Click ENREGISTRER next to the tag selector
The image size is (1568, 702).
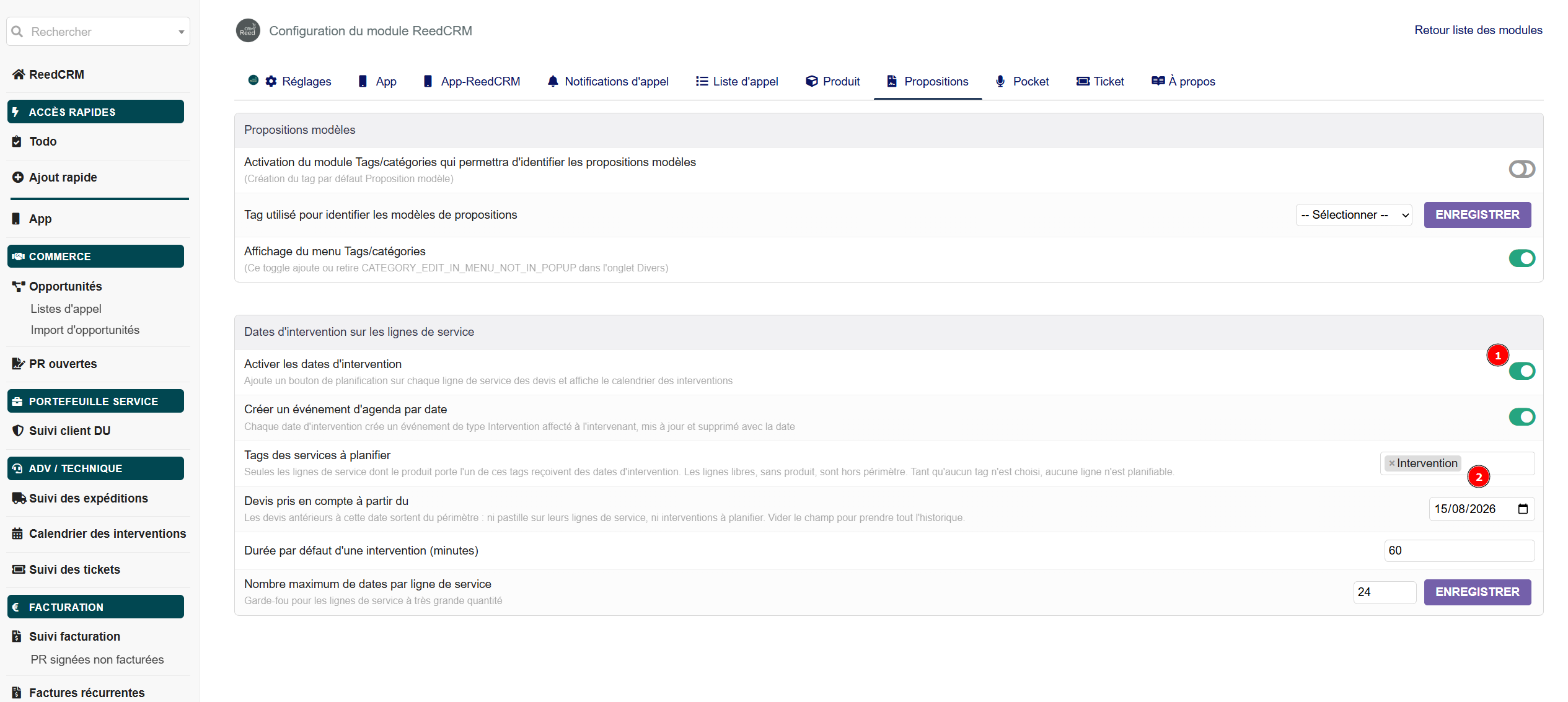pyautogui.click(x=1477, y=215)
